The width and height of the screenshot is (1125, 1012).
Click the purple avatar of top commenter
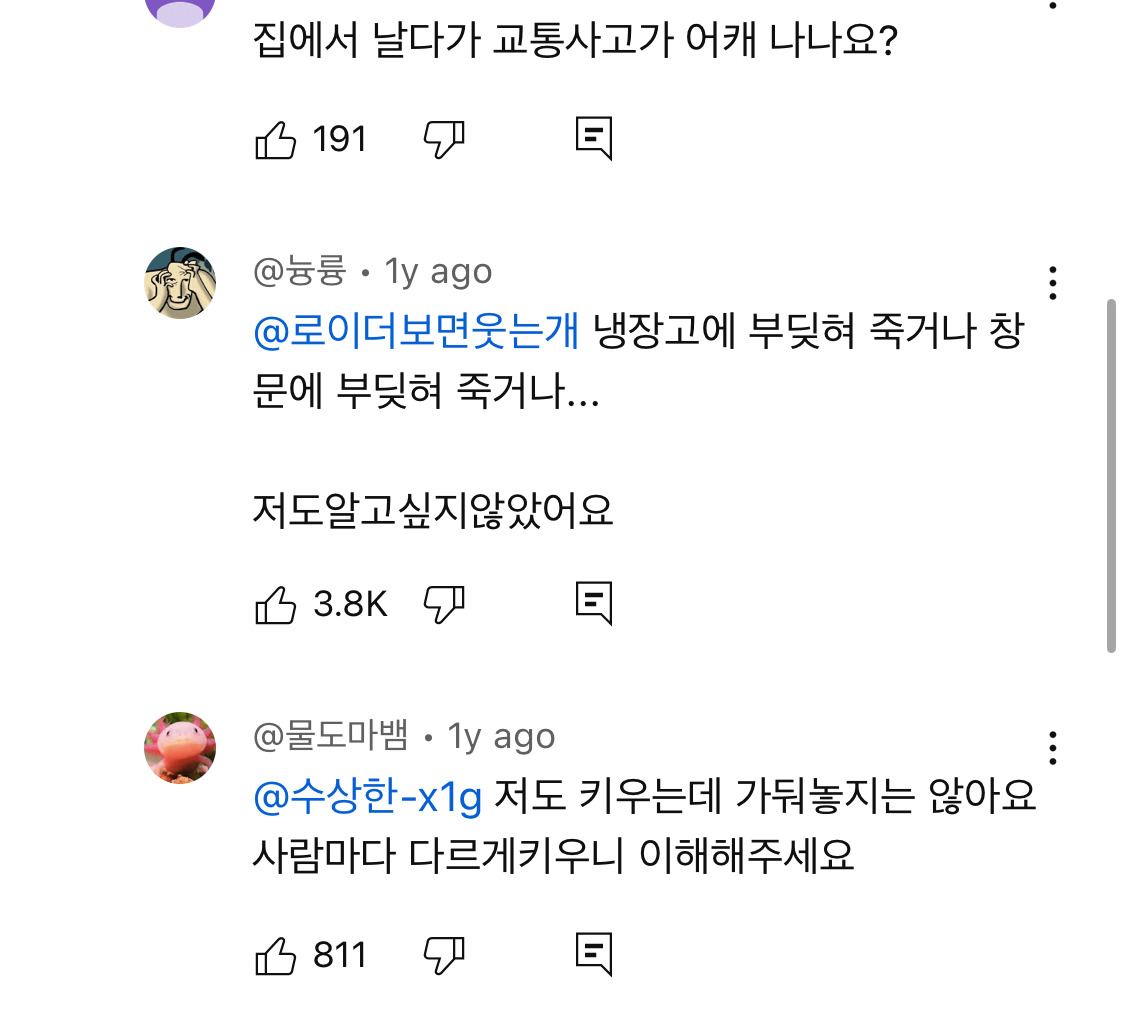tap(180, 10)
